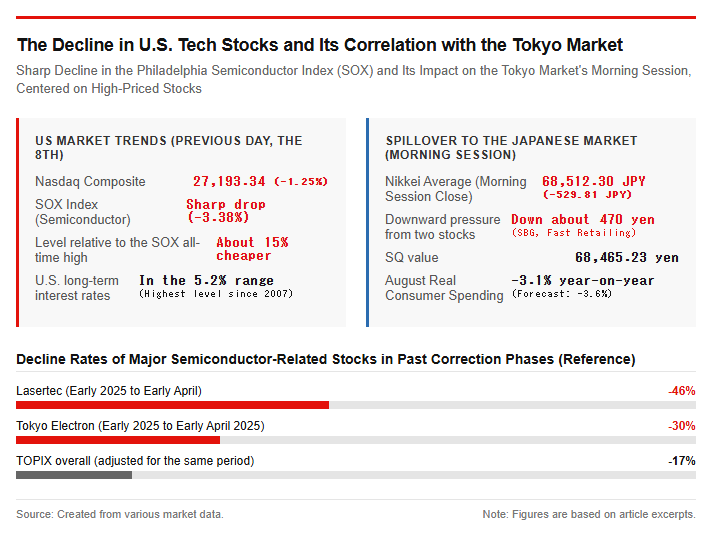
Task: Select the SQ value 68,465.23 yen
Action: pos(627,258)
